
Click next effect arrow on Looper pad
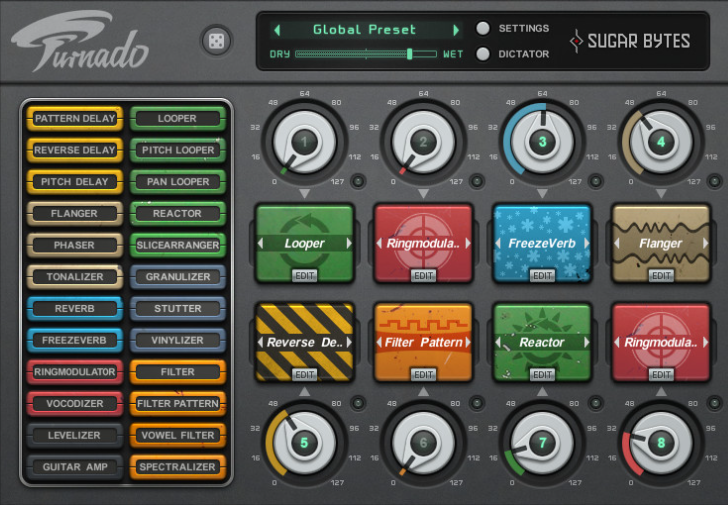[349, 243]
